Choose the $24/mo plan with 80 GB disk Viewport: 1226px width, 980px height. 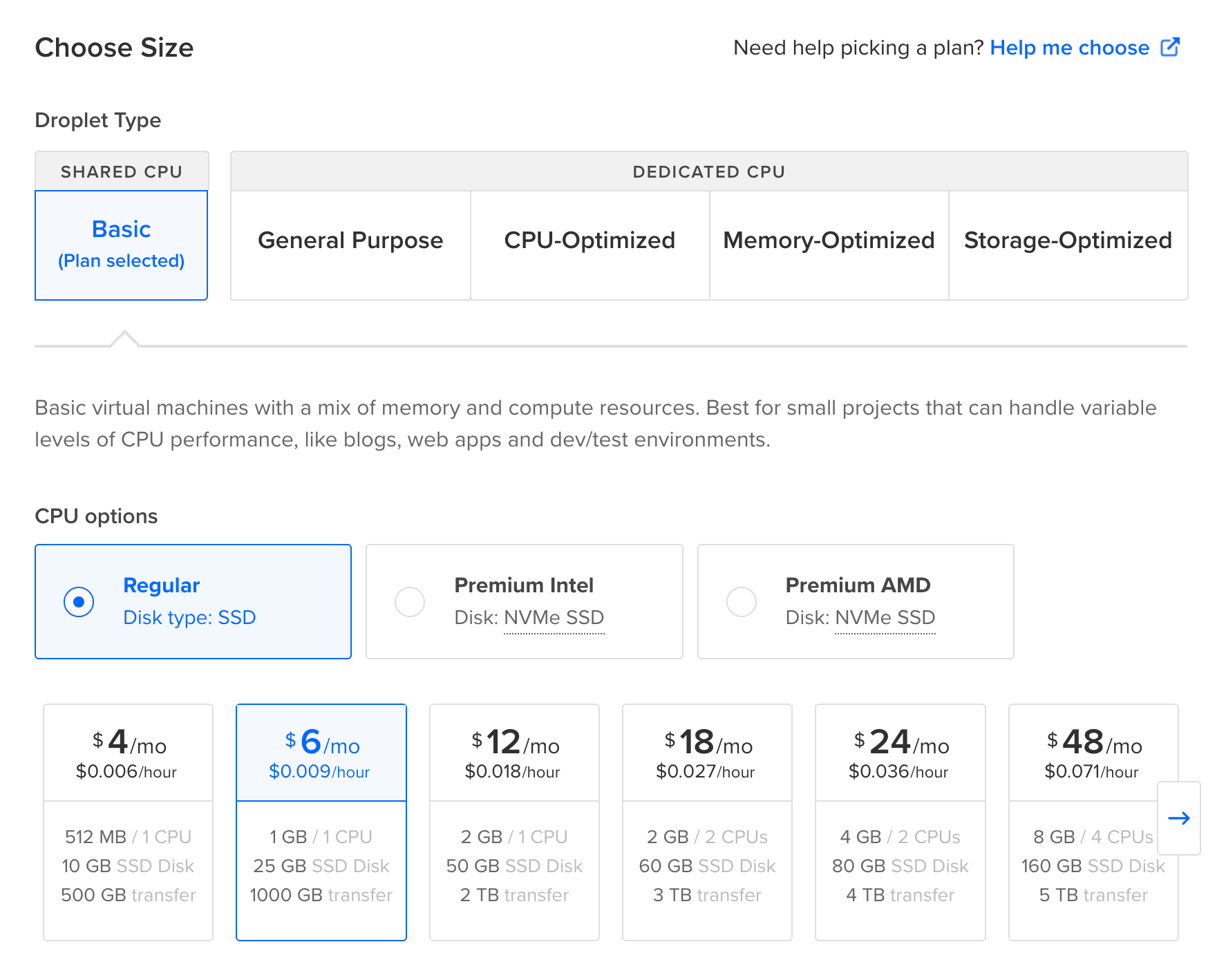(x=900, y=822)
